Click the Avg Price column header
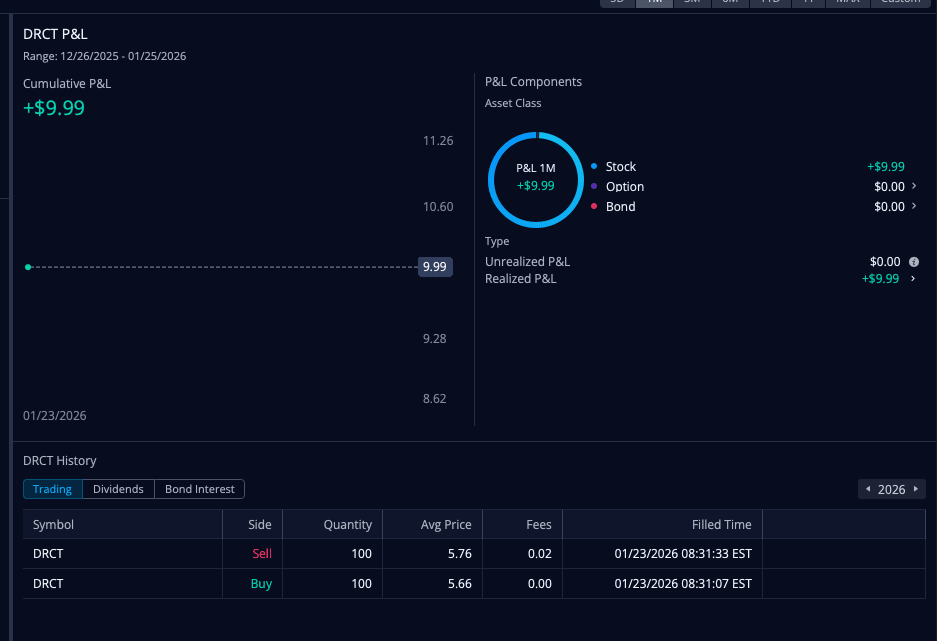Image resolution: width=937 pixels, height=641 pixels. 446,524
